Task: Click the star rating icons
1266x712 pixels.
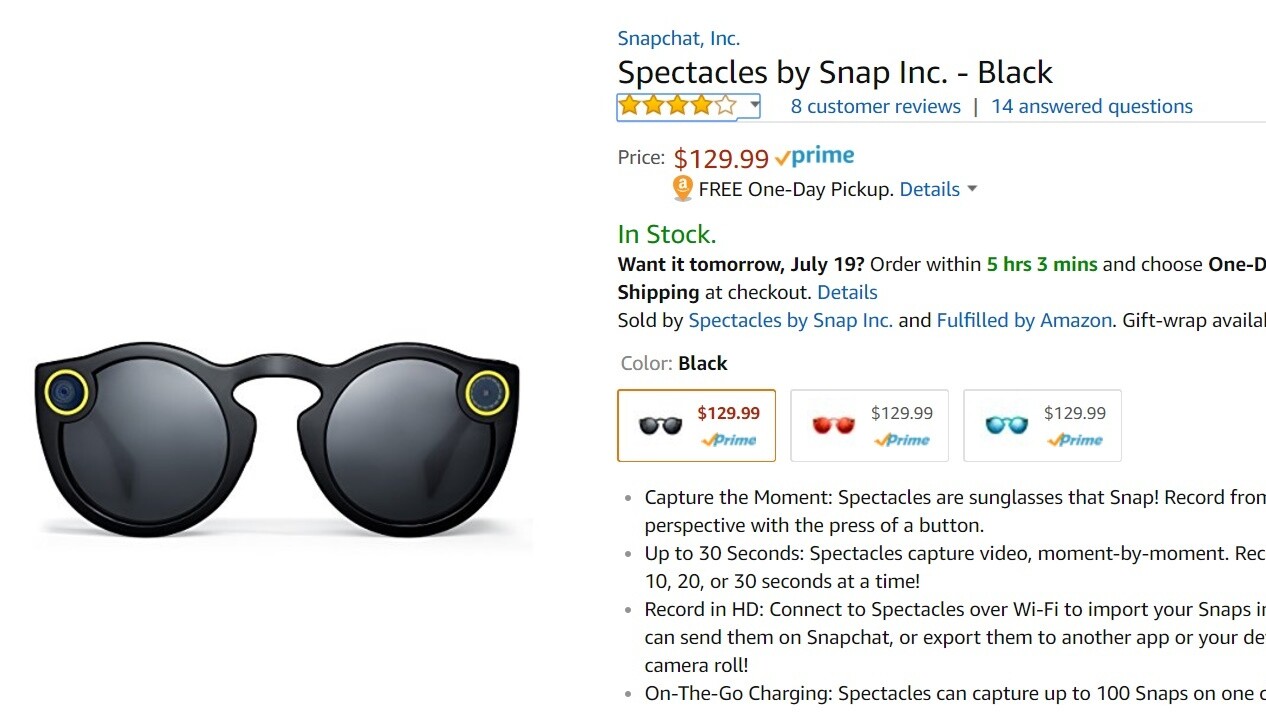Action: point(676,105)
